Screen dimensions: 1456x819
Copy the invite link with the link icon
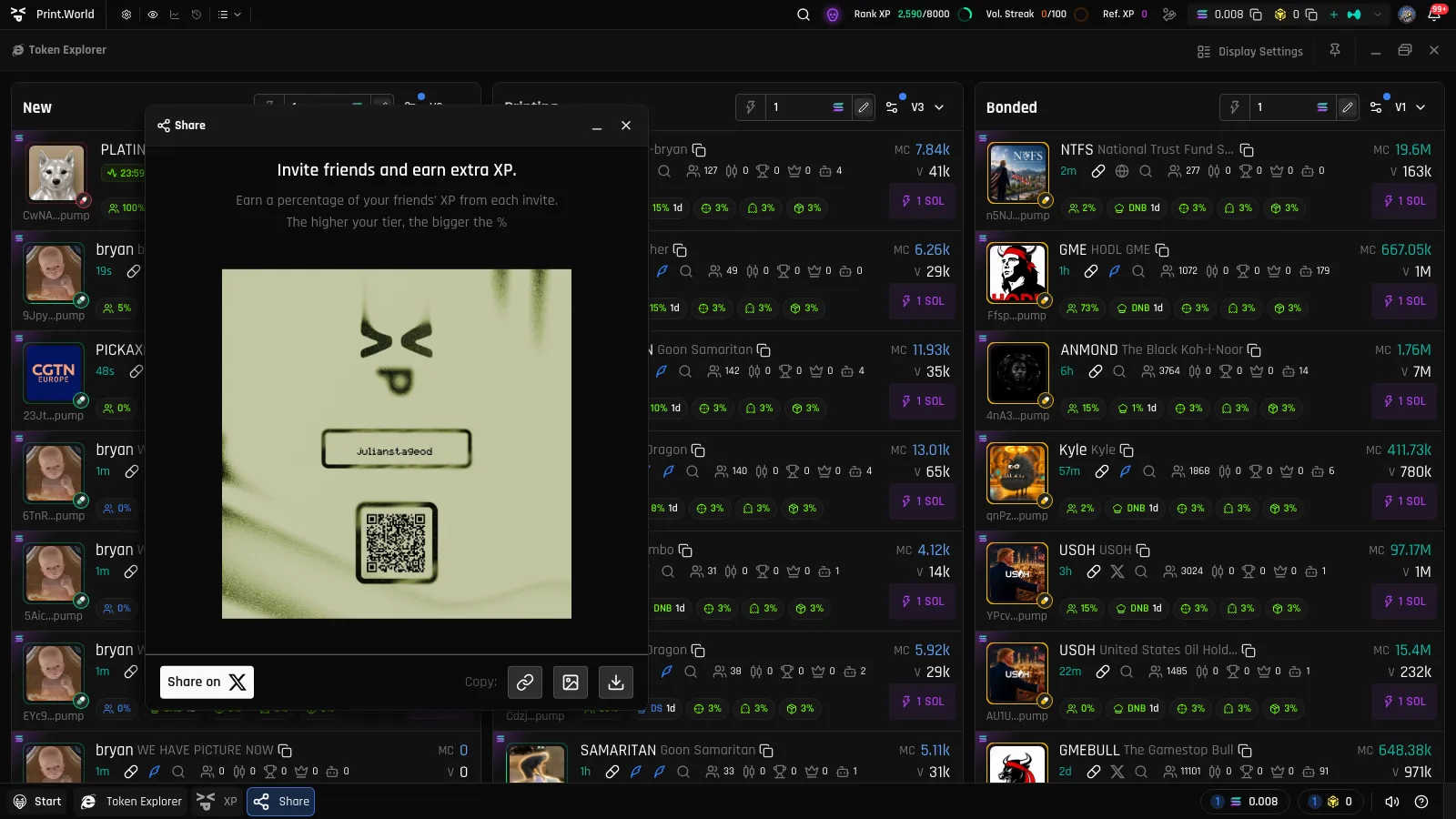coord(525,682)
